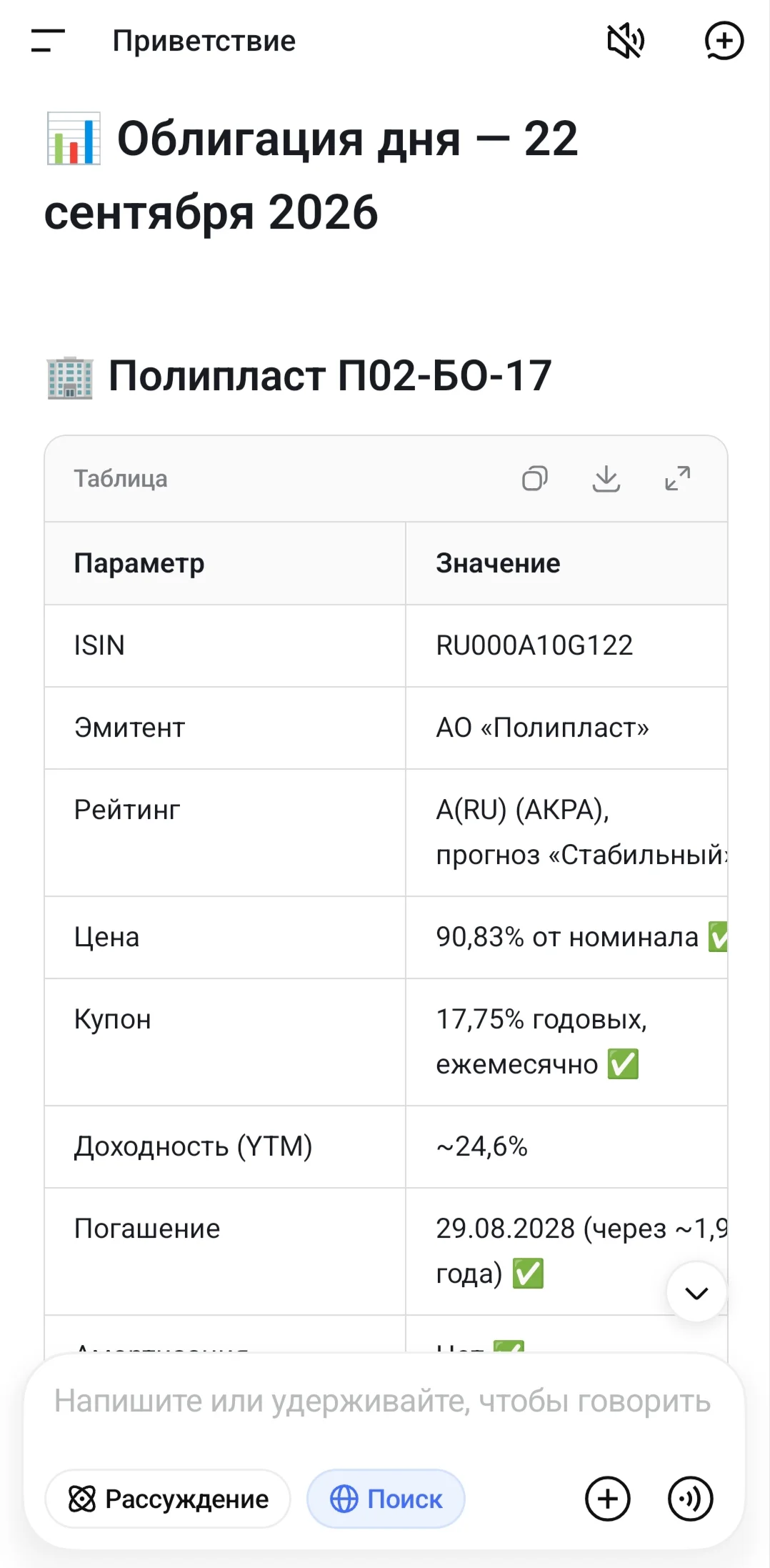770x1568 pixels.
Task: Tap the Таблица label in table header
Action: [121, 478]
